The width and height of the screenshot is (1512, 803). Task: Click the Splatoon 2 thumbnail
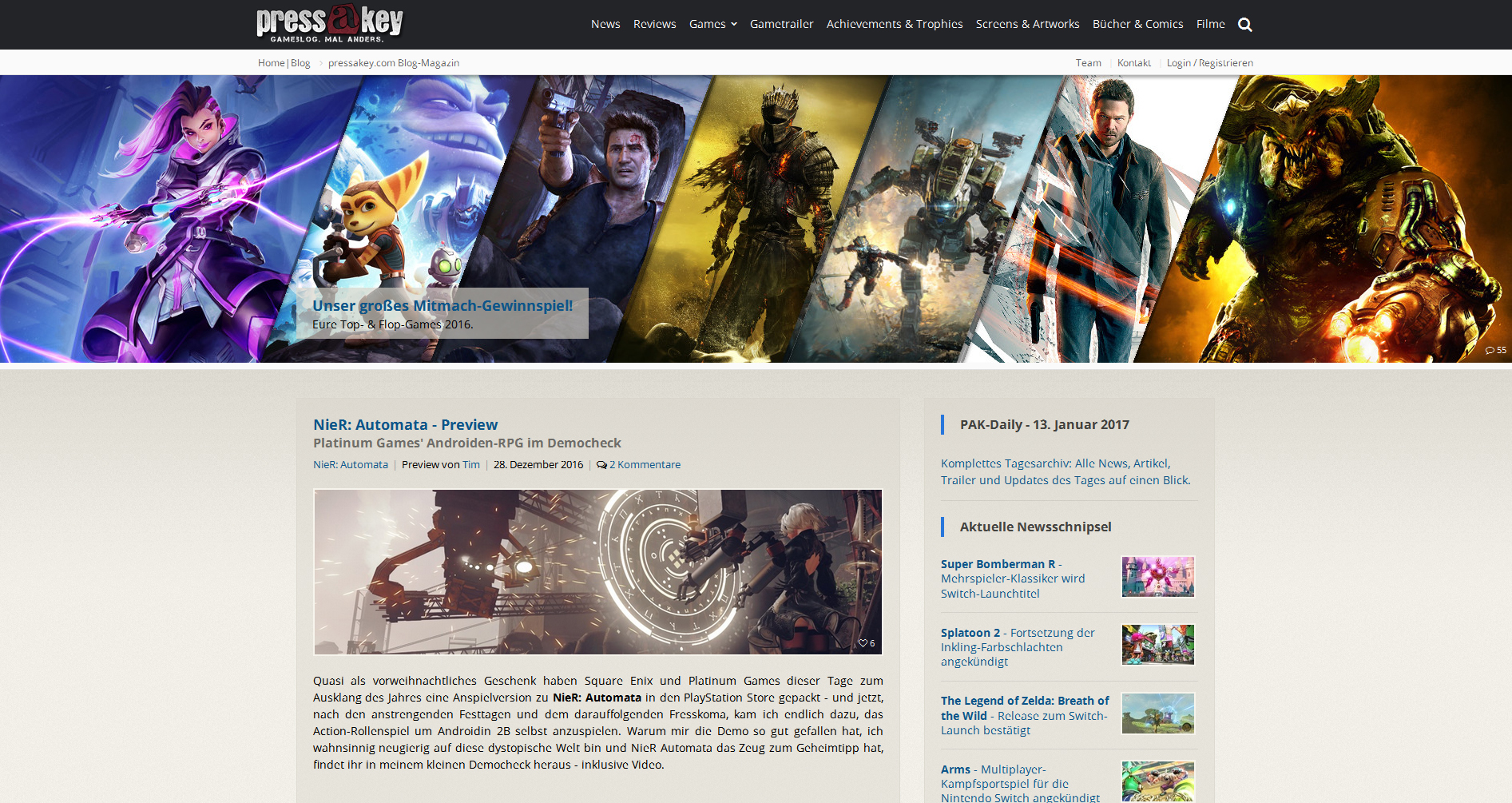click(1158, 645)
